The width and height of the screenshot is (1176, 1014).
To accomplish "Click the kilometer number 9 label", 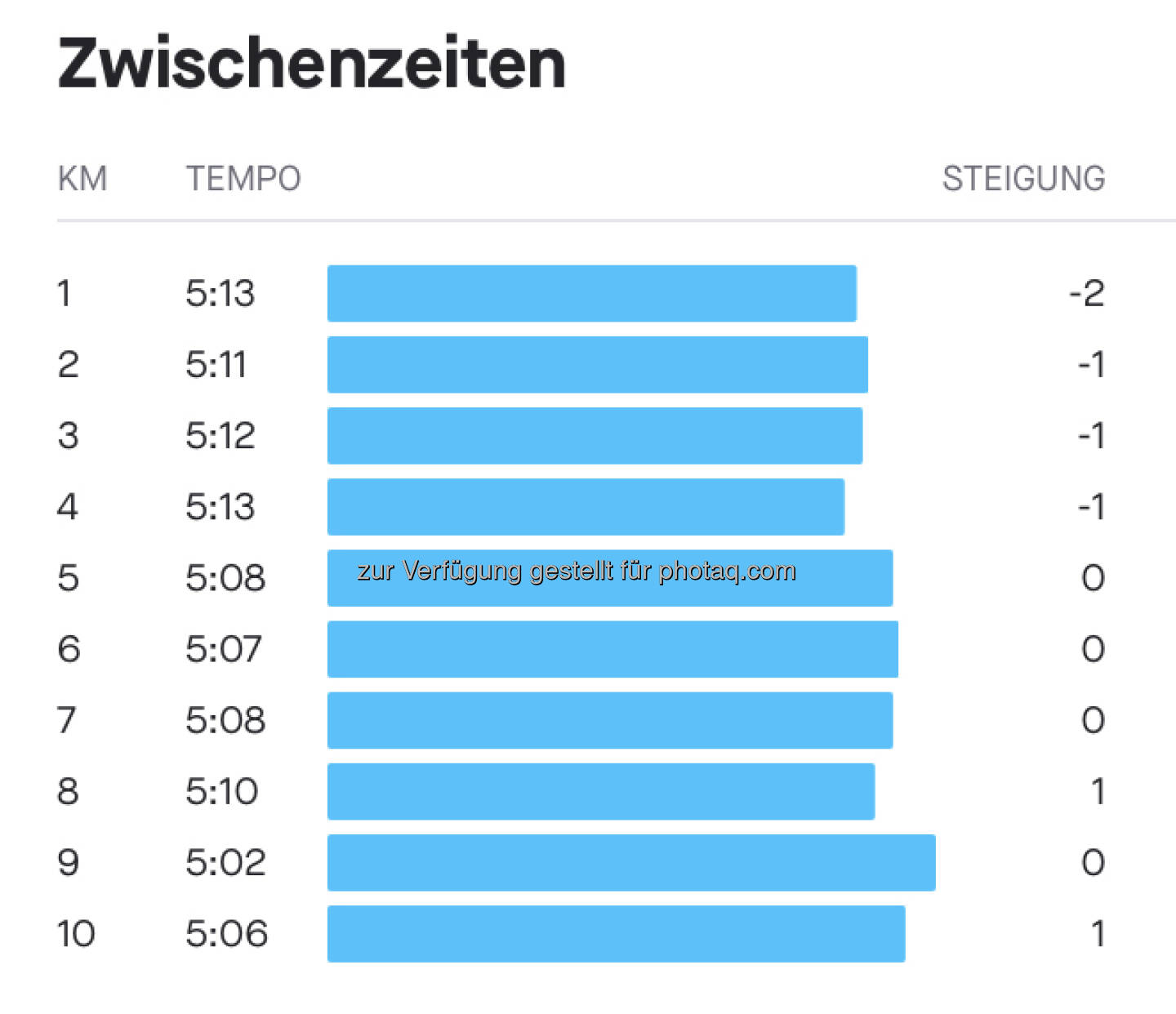I will (69, 862).
